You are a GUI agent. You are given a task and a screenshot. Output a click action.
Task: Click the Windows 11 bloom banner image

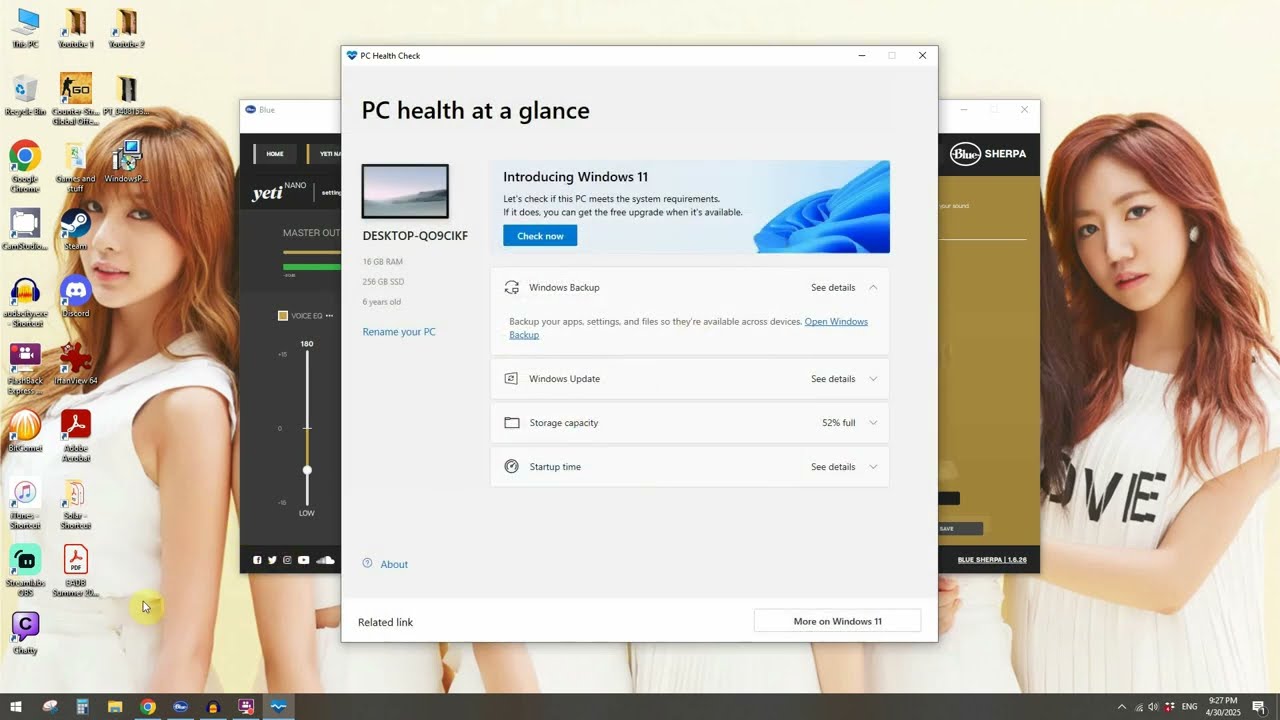(821, 207)
